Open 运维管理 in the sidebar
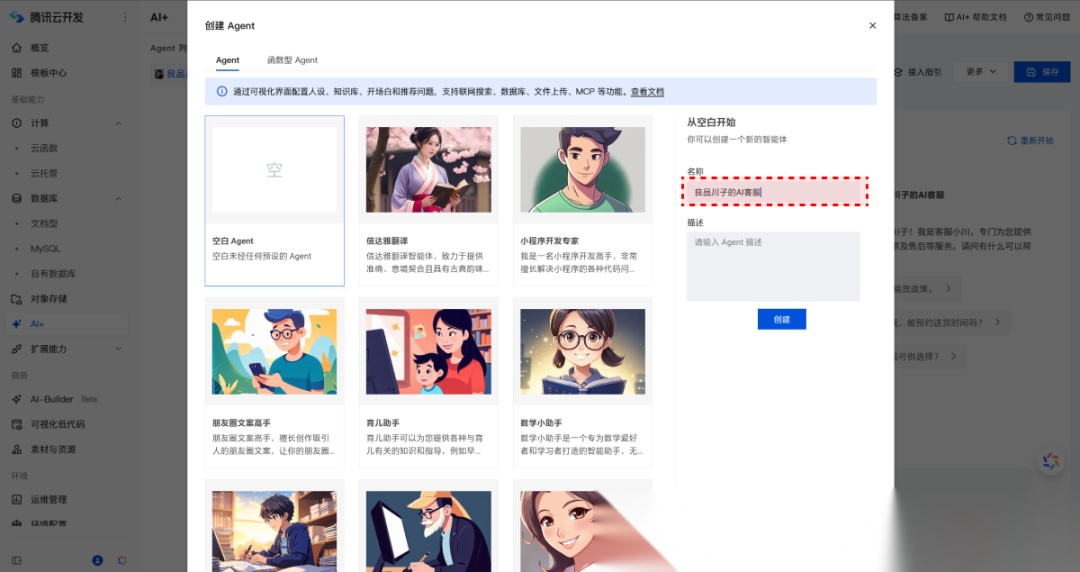The height and width of the screenshot is (572, 1080). tap(48, 499)
